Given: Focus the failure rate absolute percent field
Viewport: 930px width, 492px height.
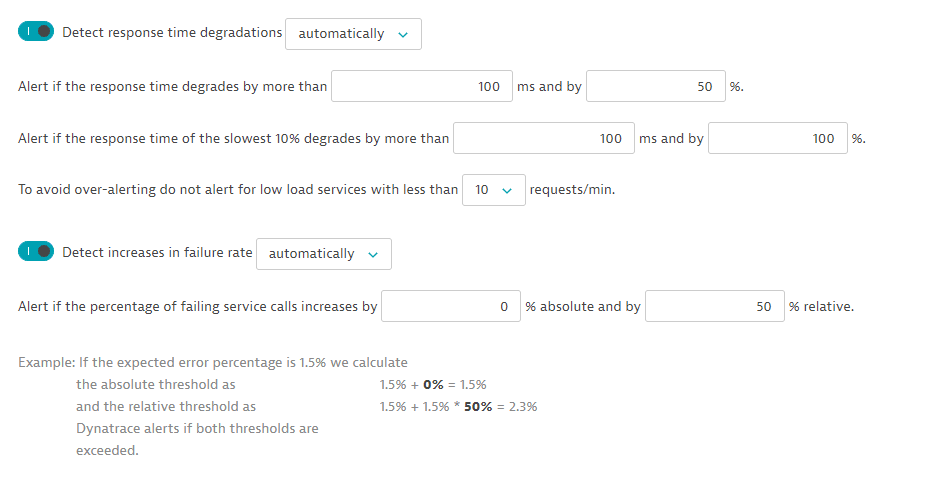Looking at the screenshot, I should [451, 307].
